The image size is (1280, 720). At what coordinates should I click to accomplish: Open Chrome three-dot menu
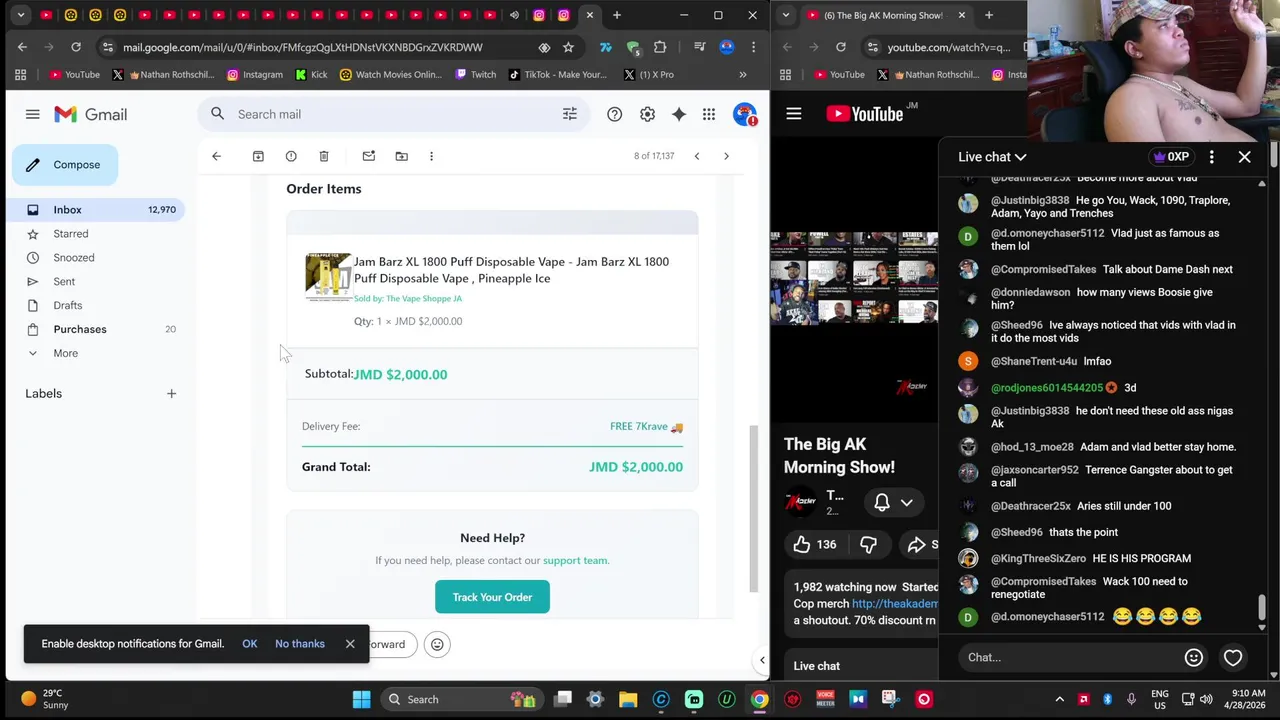pyautogui.click(x=753, y=47)
